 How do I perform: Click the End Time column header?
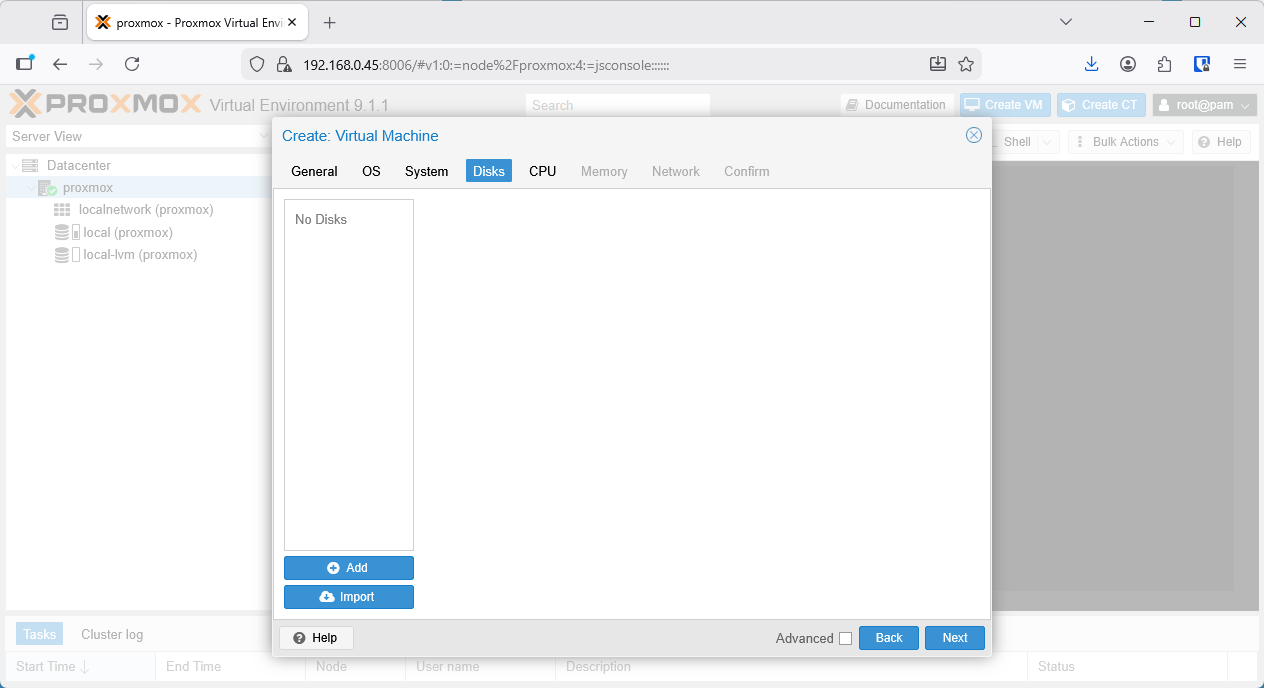[x=230, y=666]
